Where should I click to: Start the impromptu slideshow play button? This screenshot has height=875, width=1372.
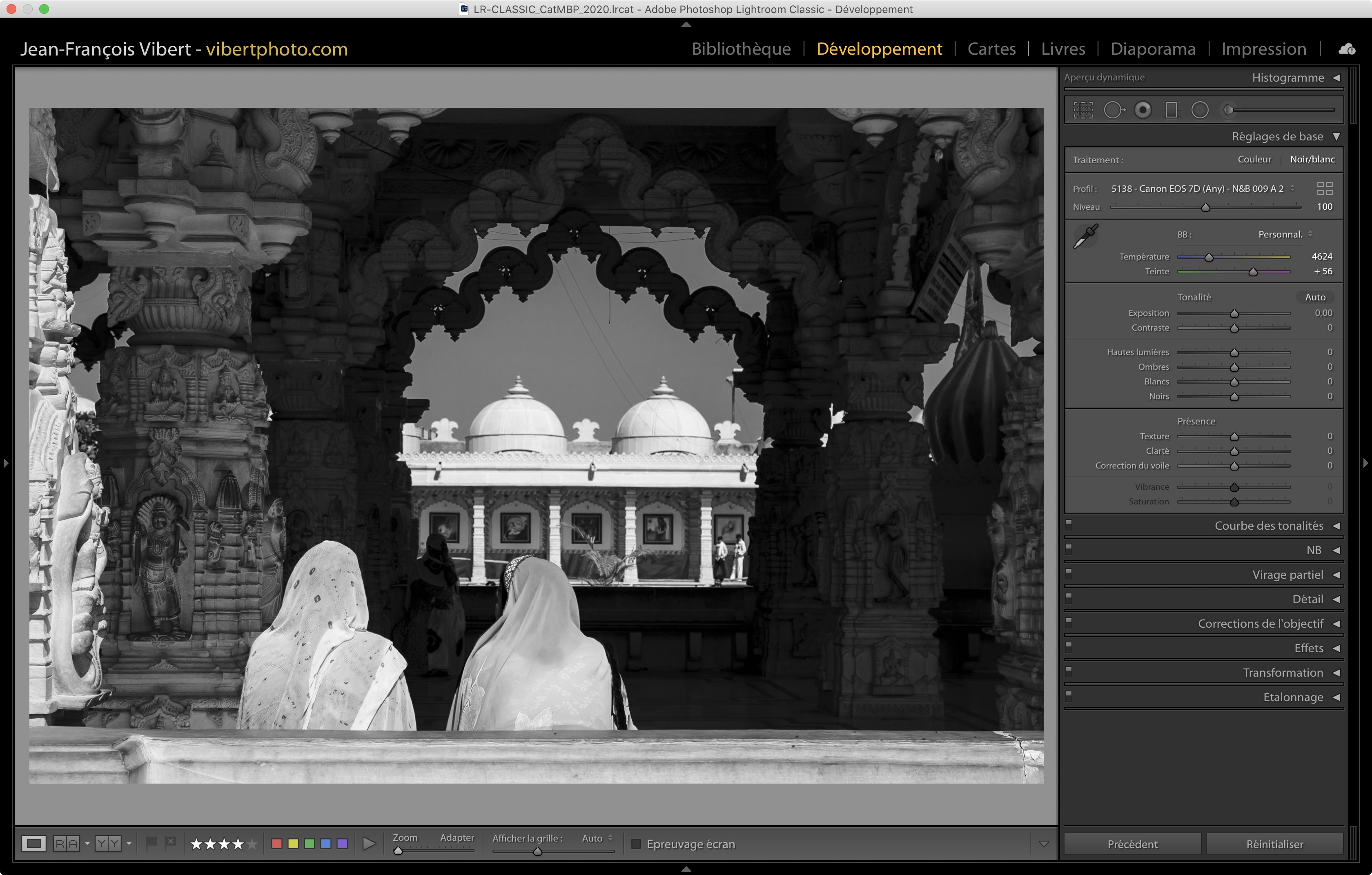pyautogui.click(x=369, y=844)
